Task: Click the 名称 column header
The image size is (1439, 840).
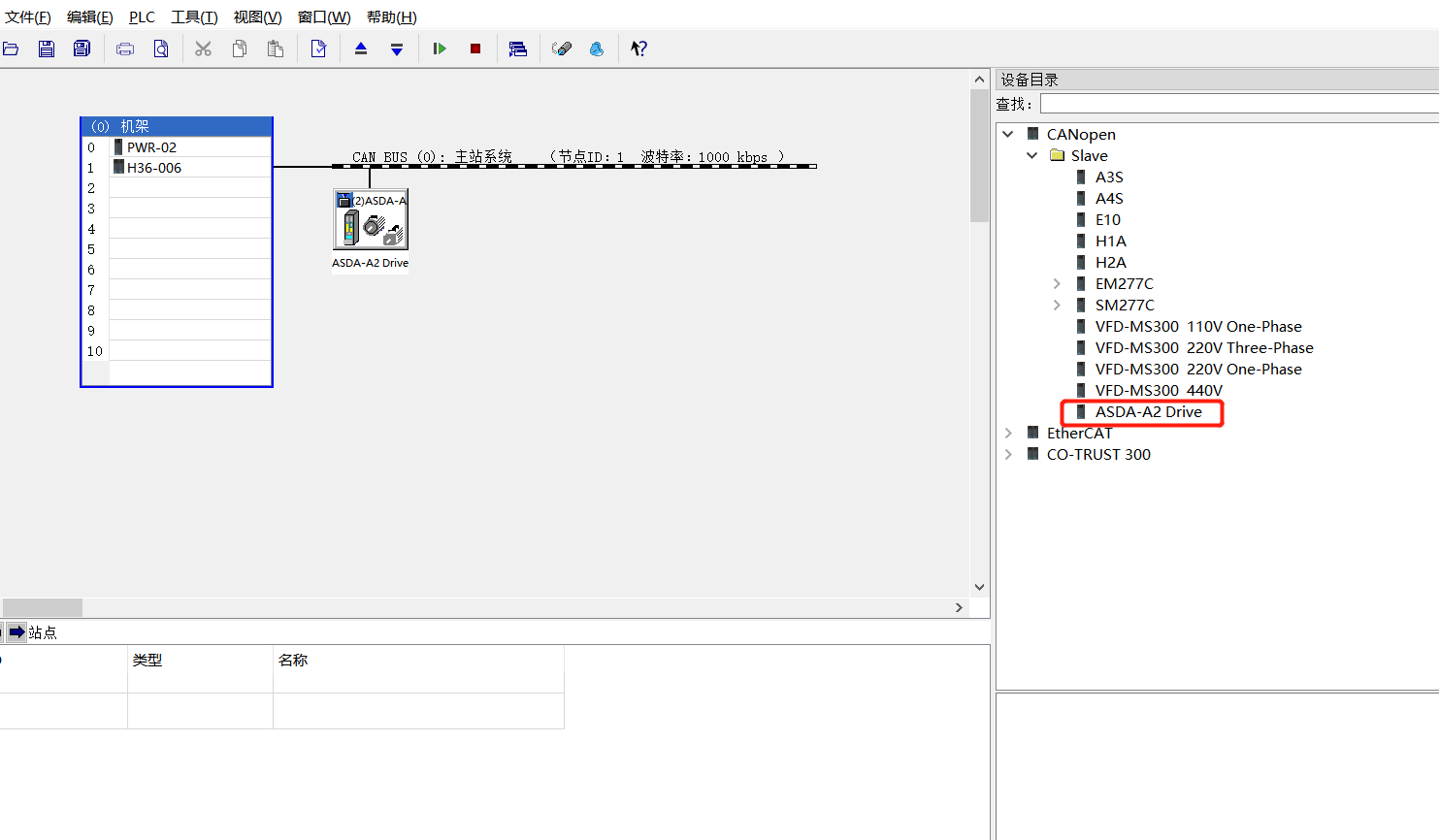Action: [293, 660]
